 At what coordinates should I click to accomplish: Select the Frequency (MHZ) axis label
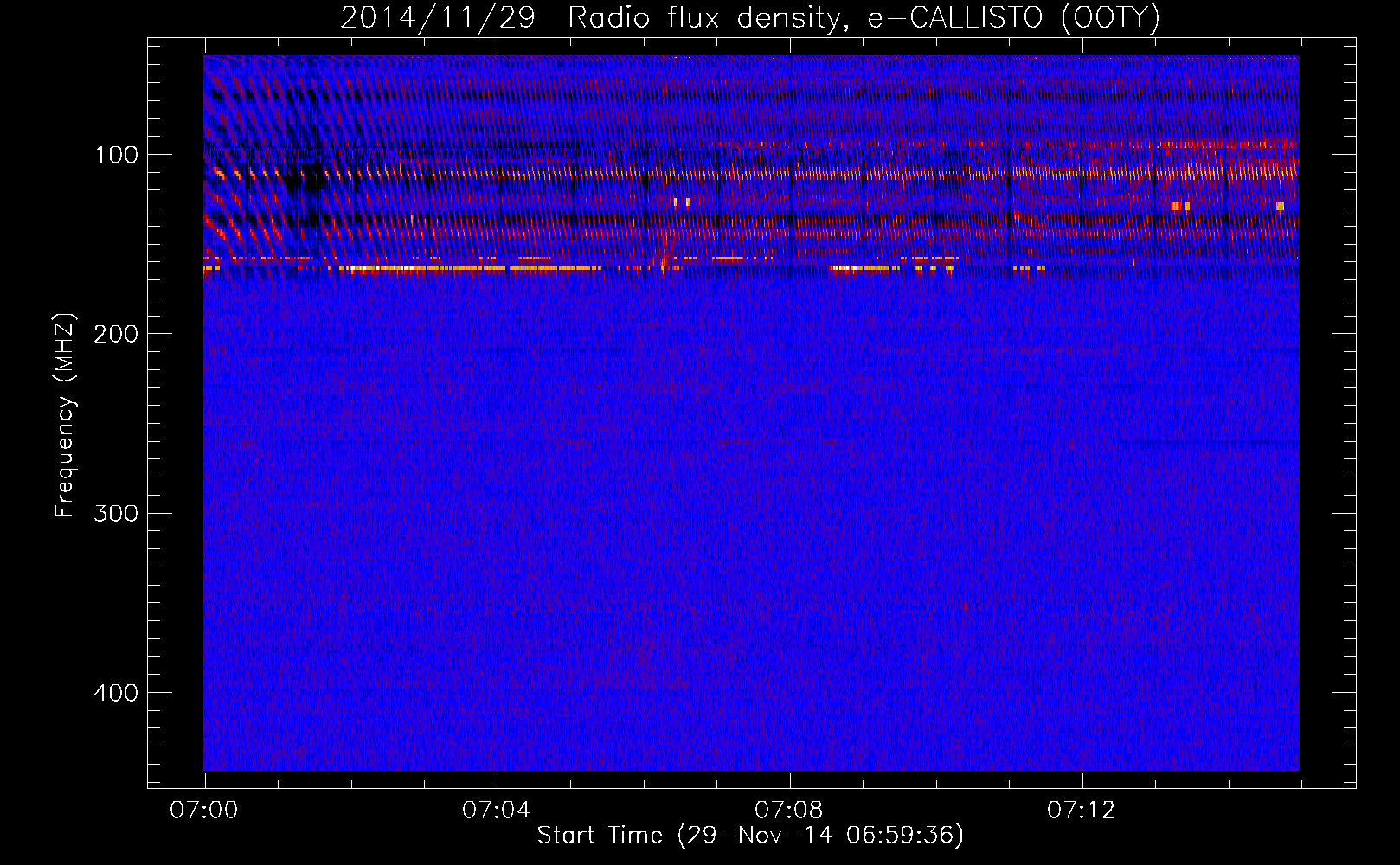point(65,415)
